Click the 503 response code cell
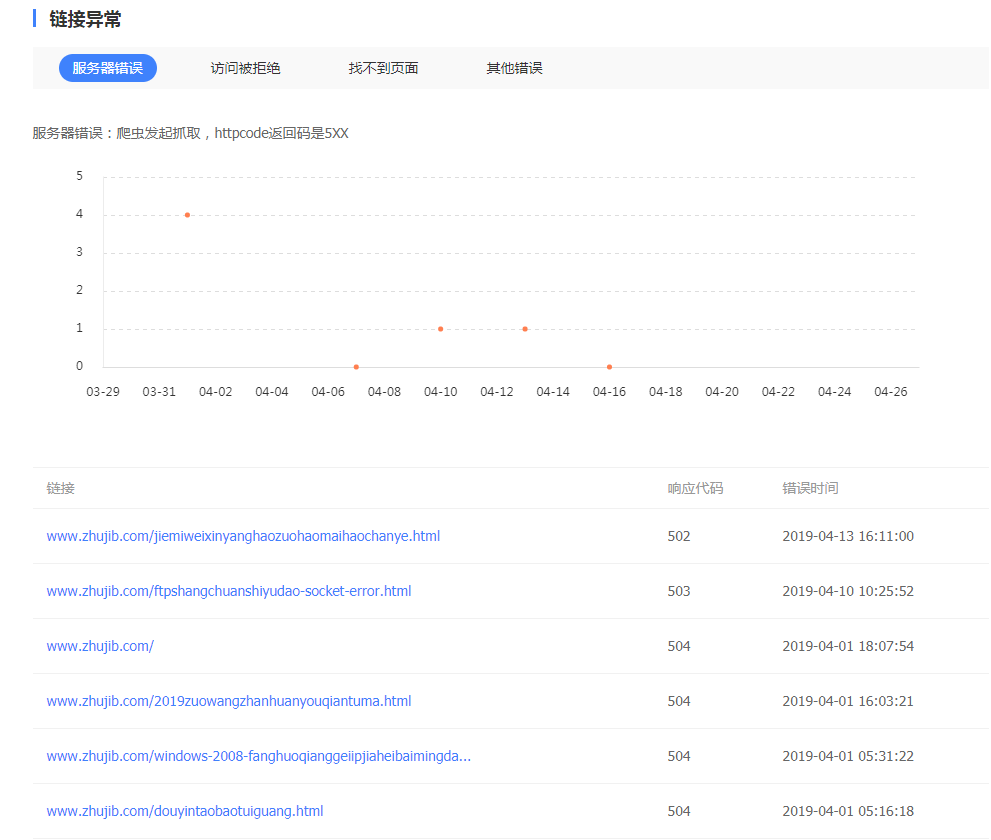This screenshot has width=991, height=840. coord(679,591)
